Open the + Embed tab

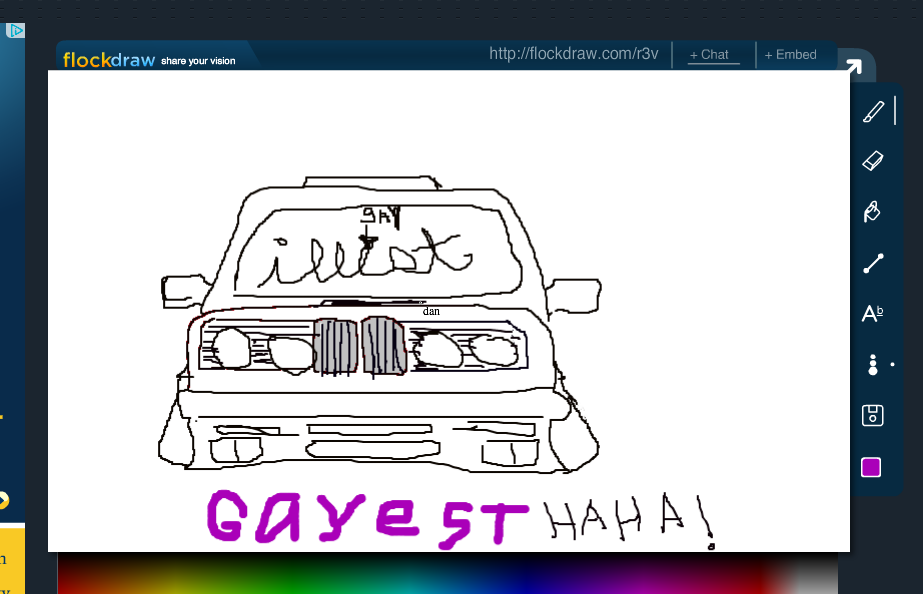tap(790, 55)
